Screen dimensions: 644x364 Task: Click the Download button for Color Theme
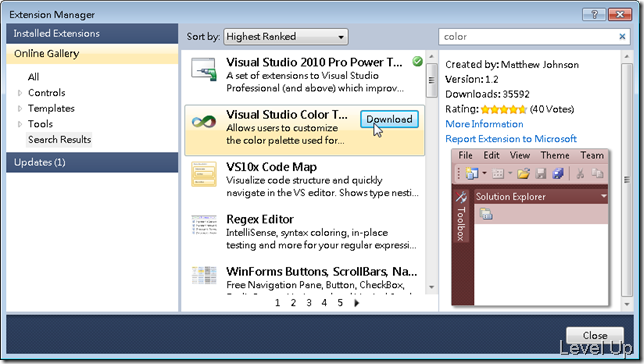[389, 119]
